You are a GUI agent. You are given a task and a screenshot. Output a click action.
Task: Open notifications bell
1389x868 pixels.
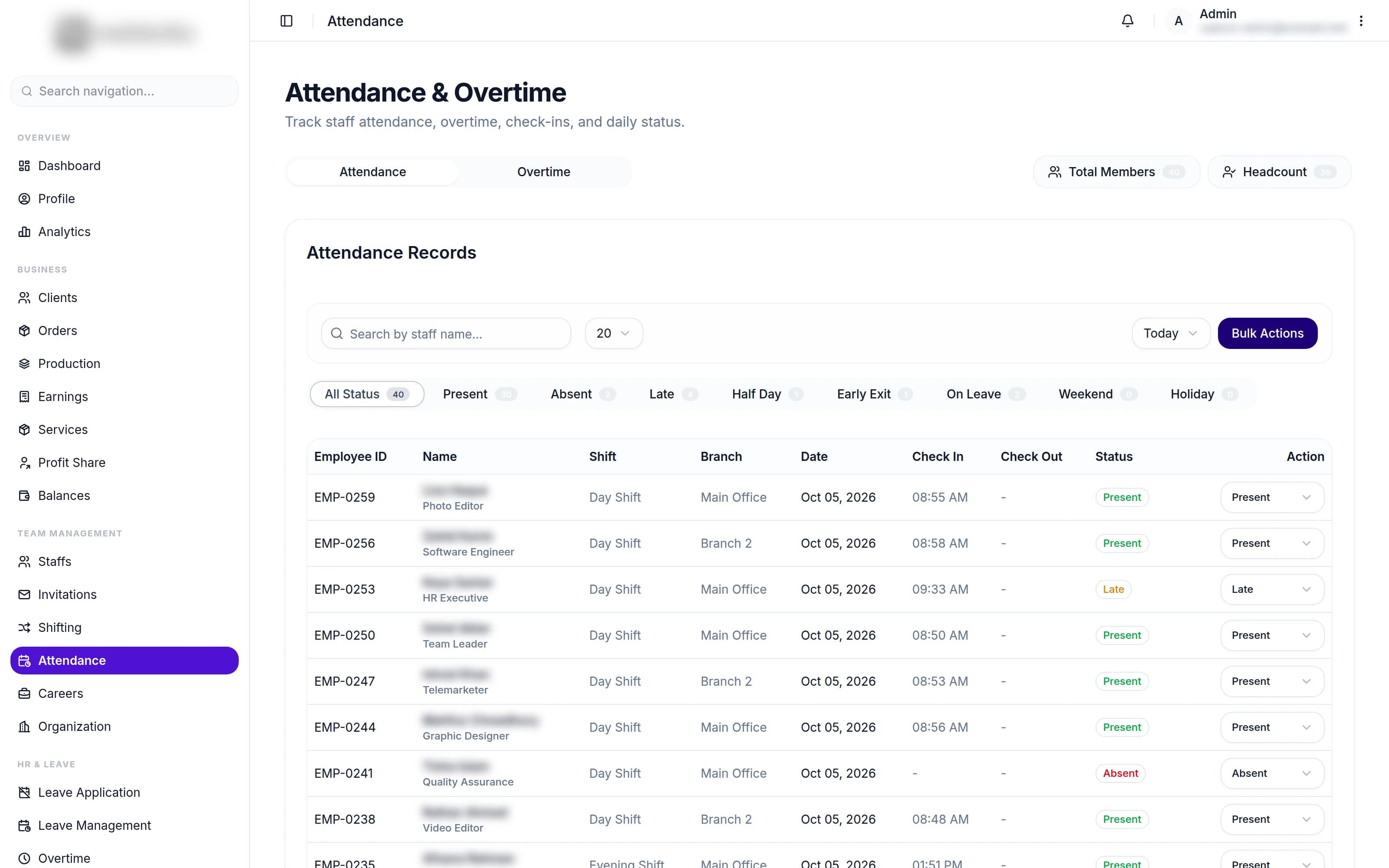pyautogui.click(x=1127, y=21)
